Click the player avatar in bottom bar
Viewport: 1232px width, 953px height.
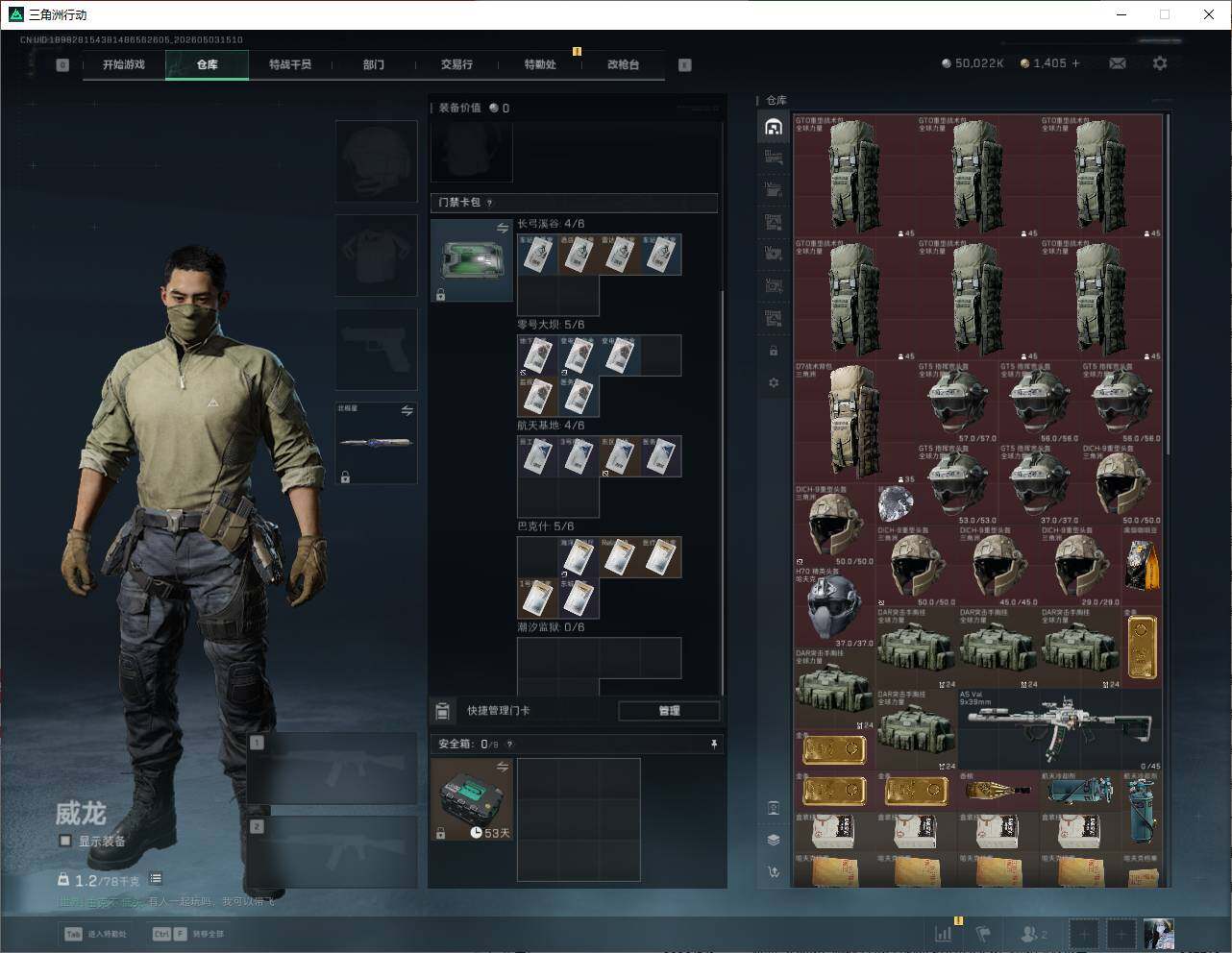click(1159, 933)
